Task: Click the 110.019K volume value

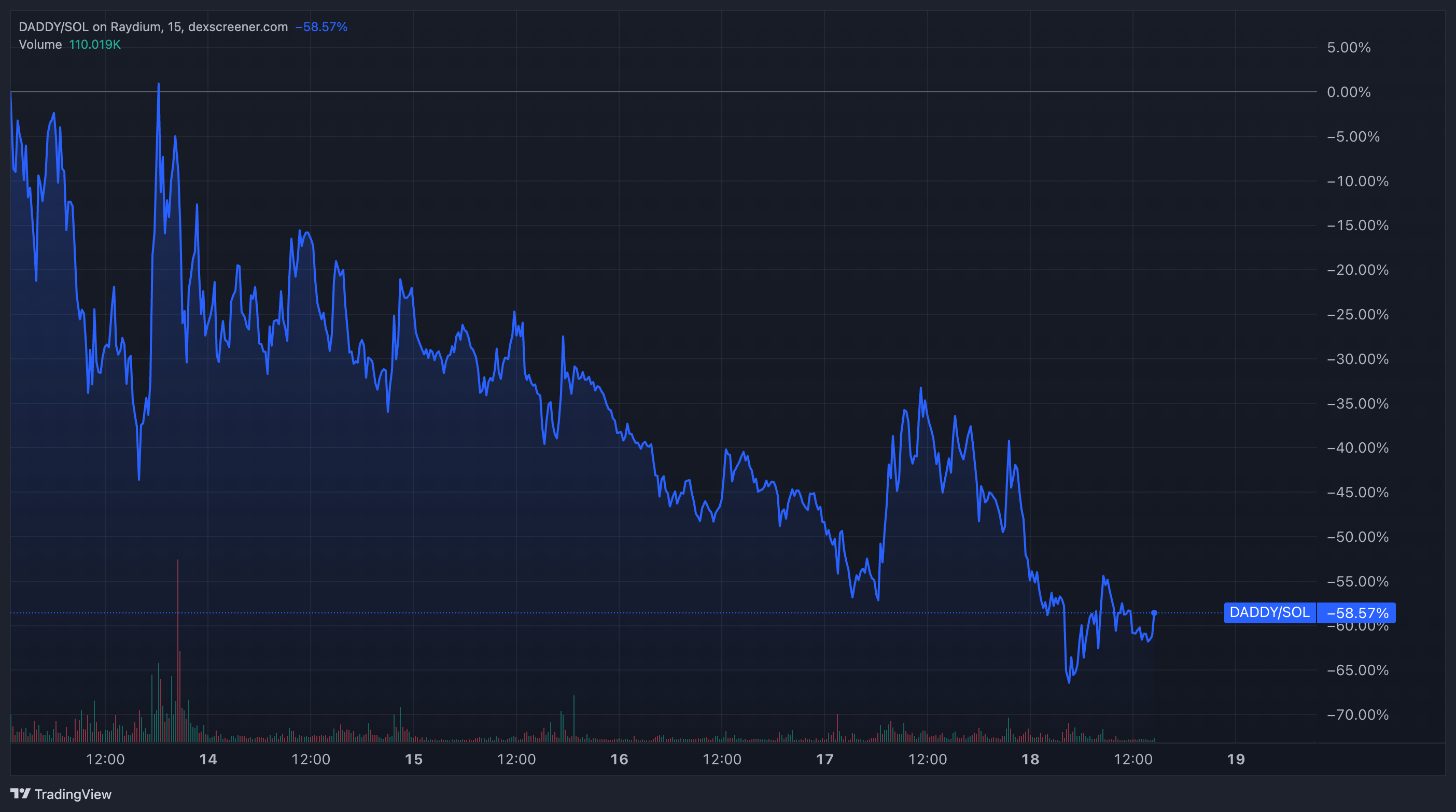Action: tap(94, 44)
